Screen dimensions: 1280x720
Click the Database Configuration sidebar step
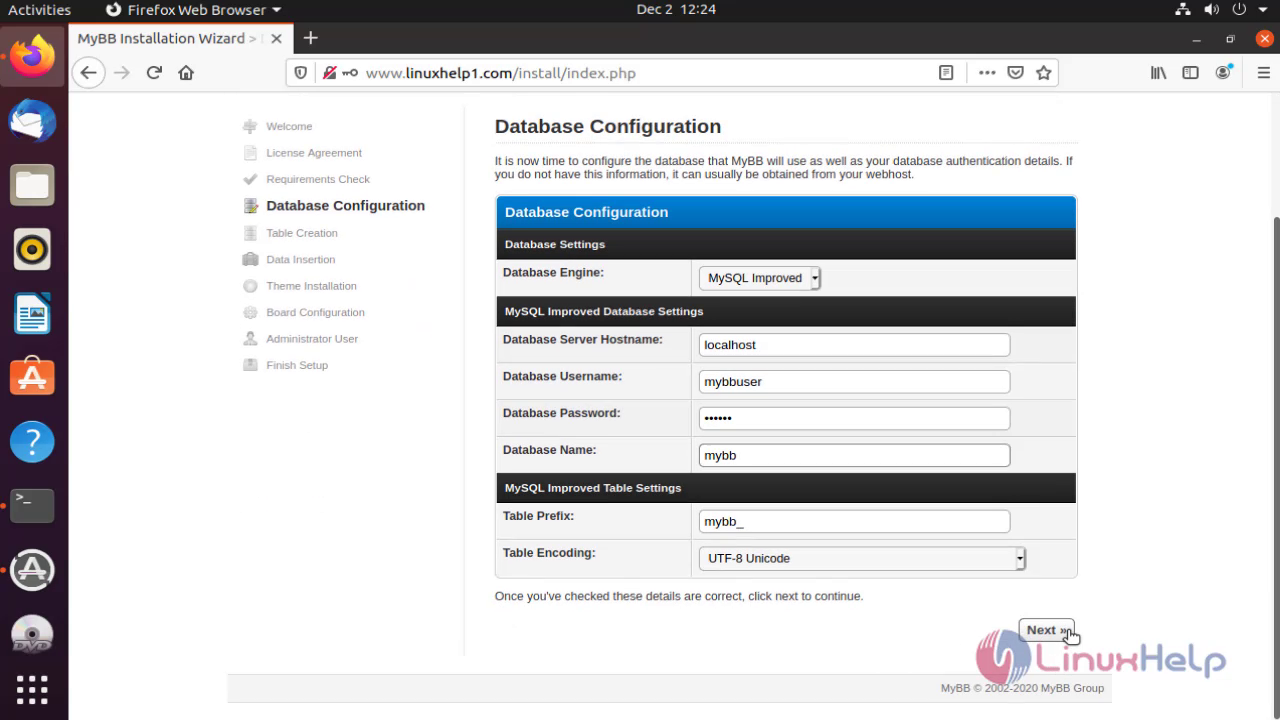345,206
